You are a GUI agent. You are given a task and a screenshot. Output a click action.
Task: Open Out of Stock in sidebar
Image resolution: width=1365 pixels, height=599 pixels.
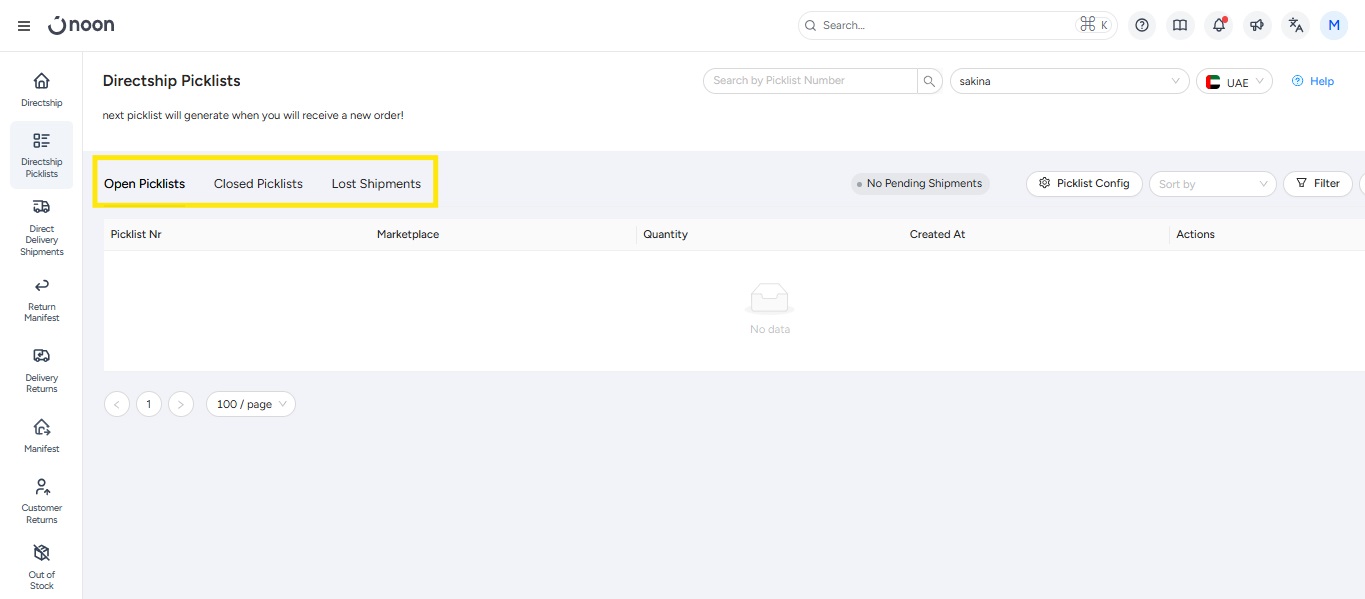coord(41,566)
